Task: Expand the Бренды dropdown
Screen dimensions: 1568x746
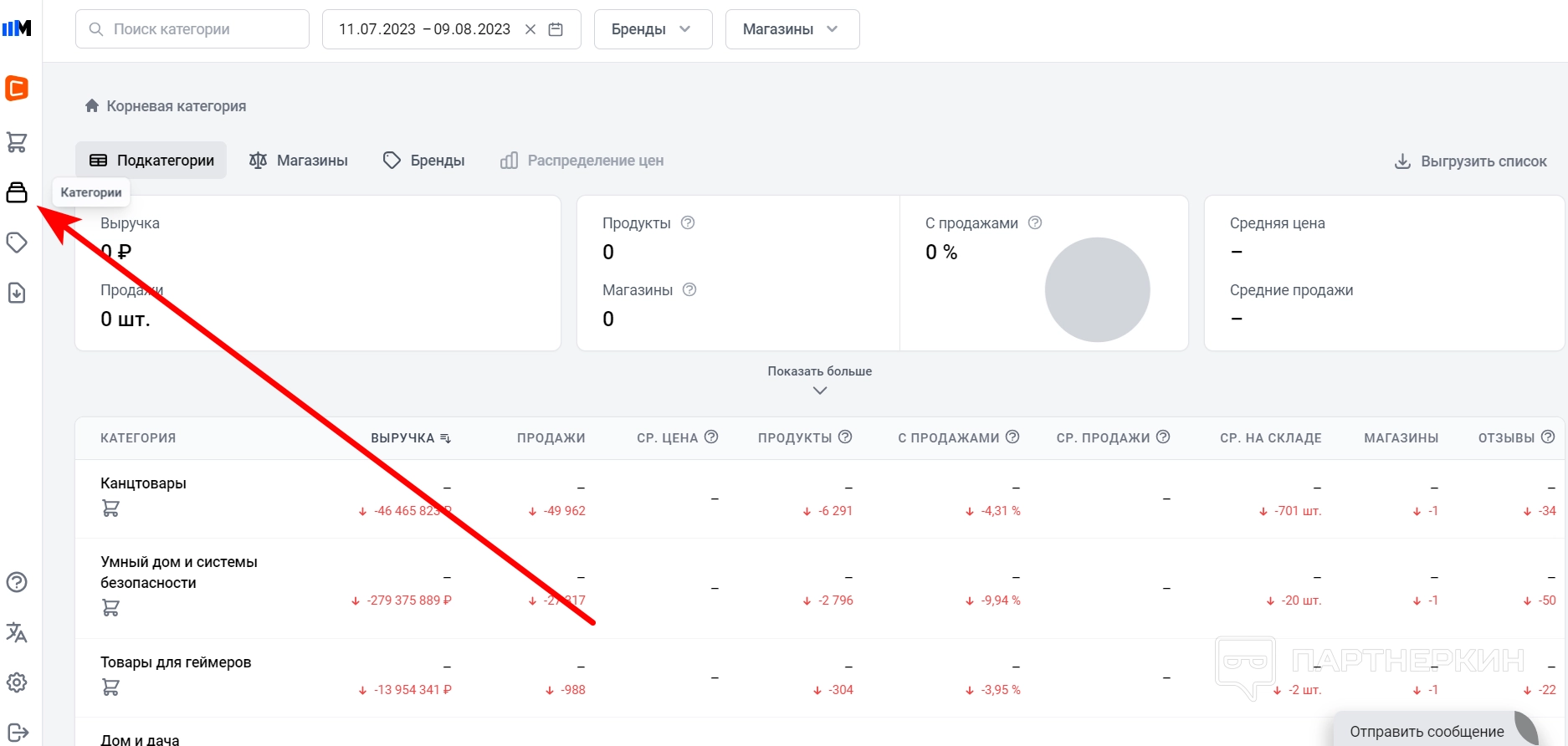Action: pyautogui.click(x=653, y=29)
